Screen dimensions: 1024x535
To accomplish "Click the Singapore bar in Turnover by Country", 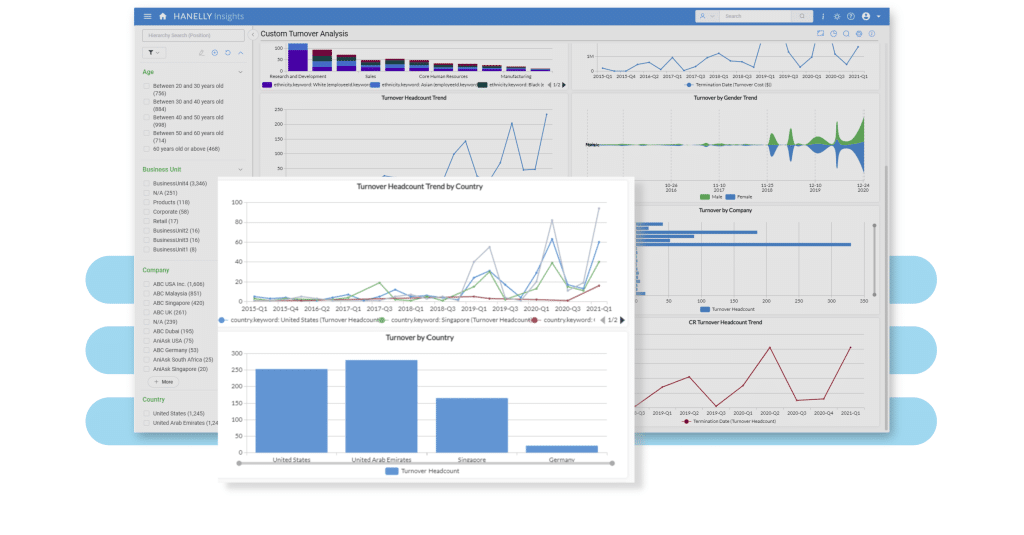I will pos(472,425).
